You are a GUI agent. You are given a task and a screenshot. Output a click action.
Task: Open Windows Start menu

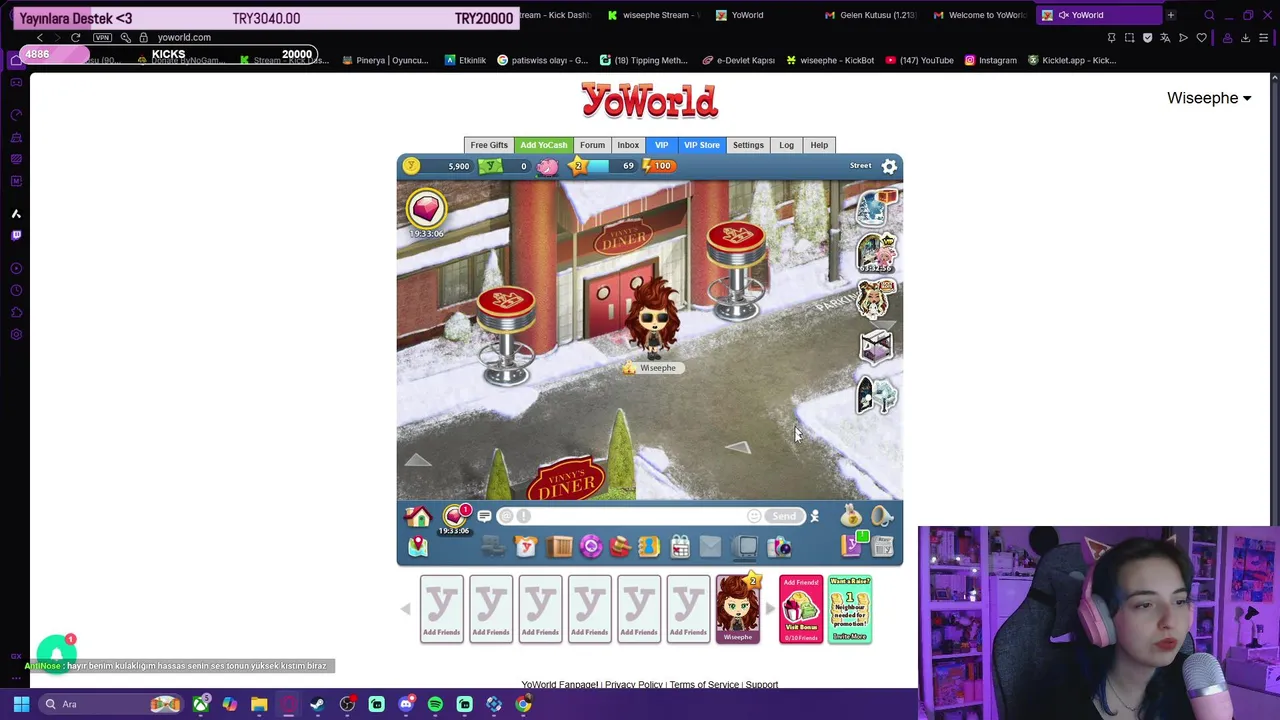point(21,704)
